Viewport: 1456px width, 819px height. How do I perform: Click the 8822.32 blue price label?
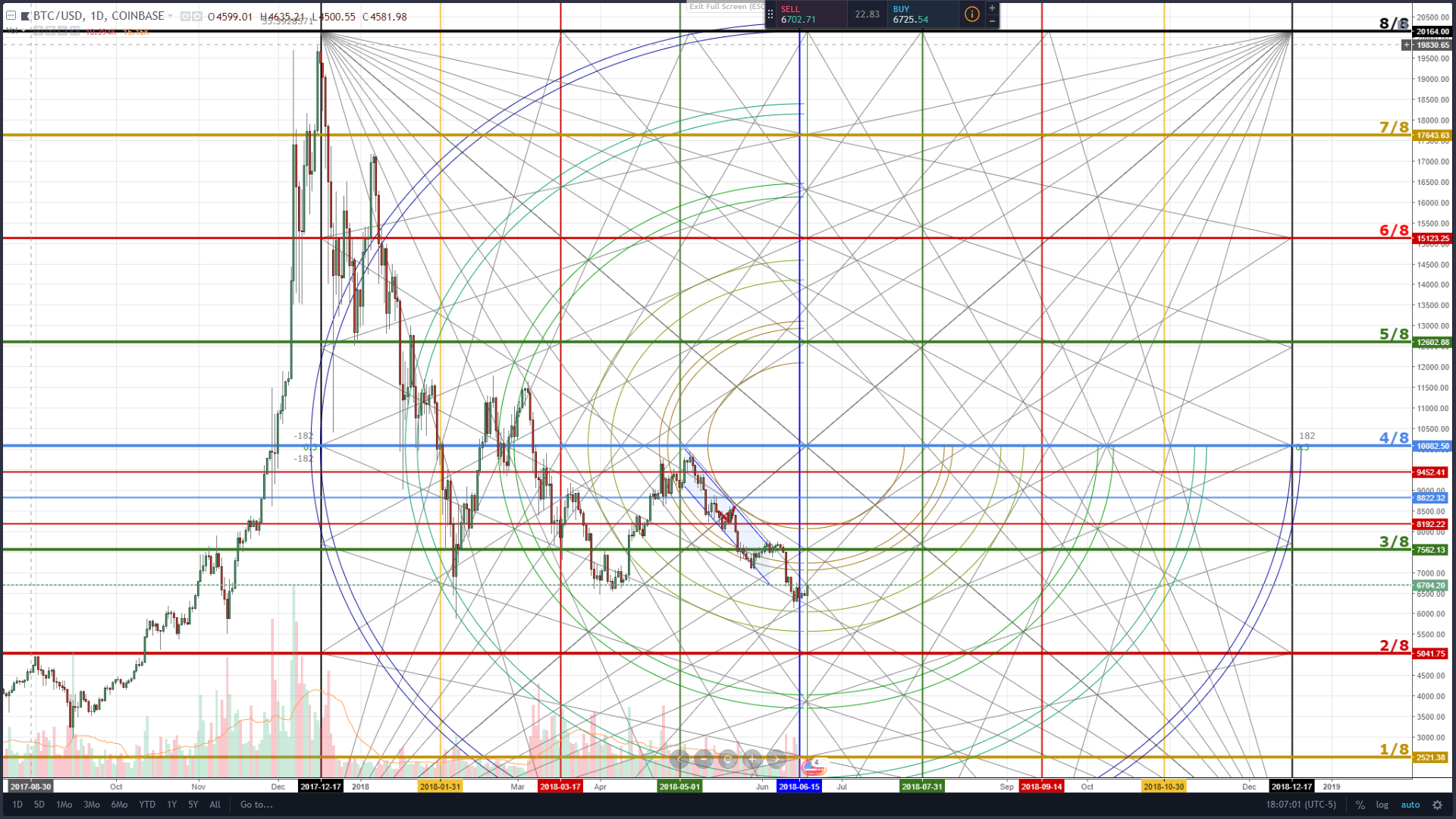(1431, 497)
